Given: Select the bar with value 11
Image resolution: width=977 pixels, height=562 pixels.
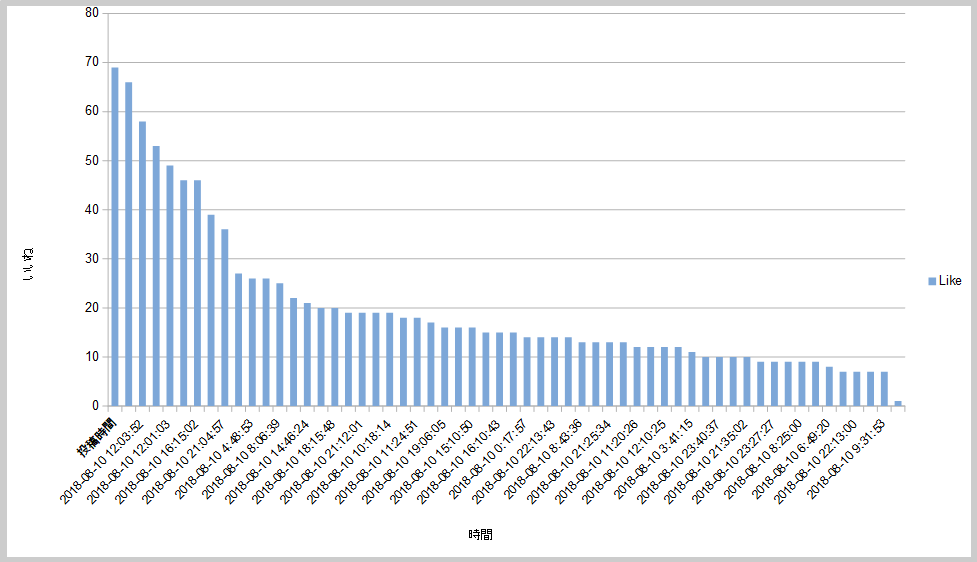Looking at the screenshot, I should click(692, 379).
